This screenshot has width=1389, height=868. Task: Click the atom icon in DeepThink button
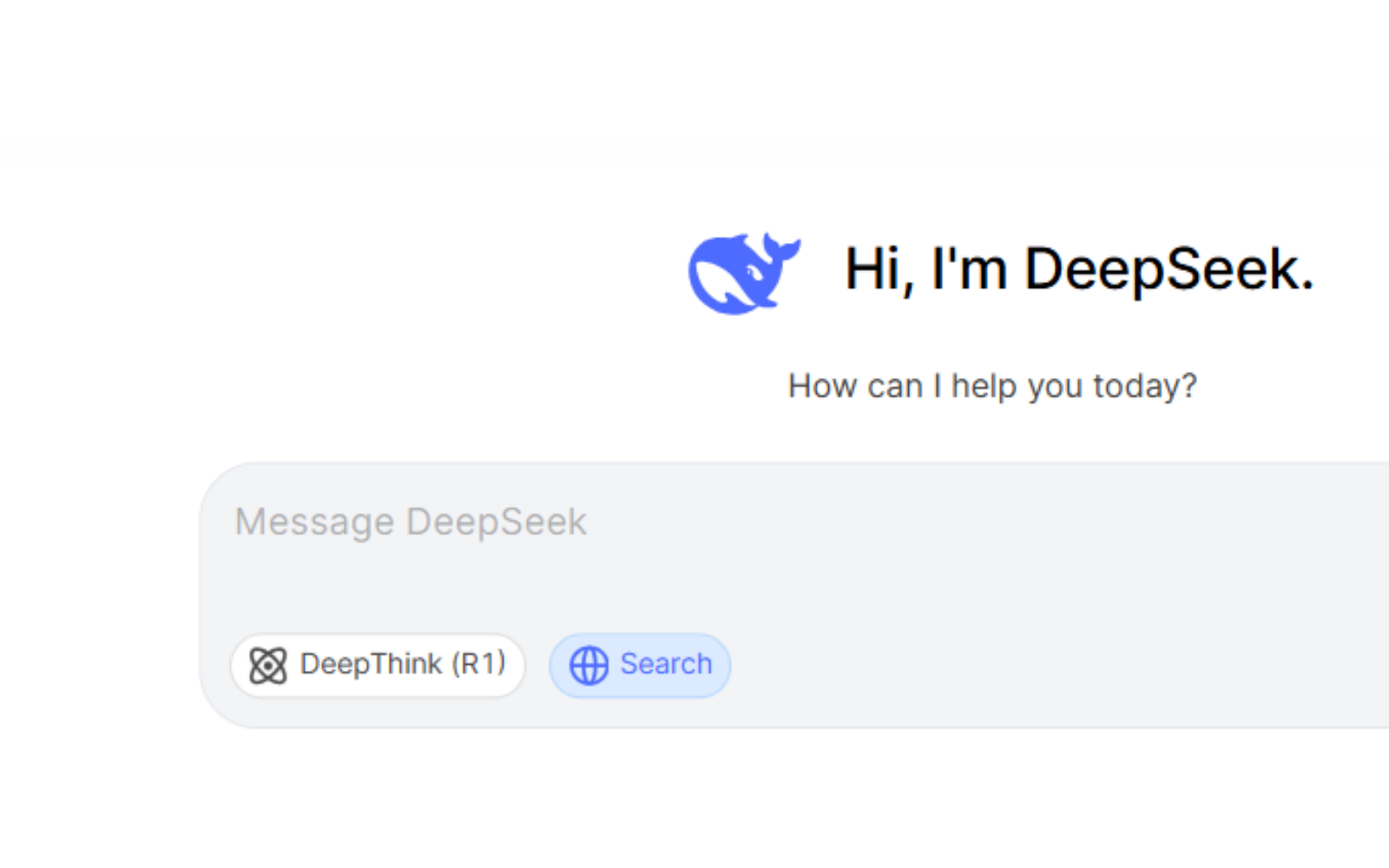tap(268, 666)
